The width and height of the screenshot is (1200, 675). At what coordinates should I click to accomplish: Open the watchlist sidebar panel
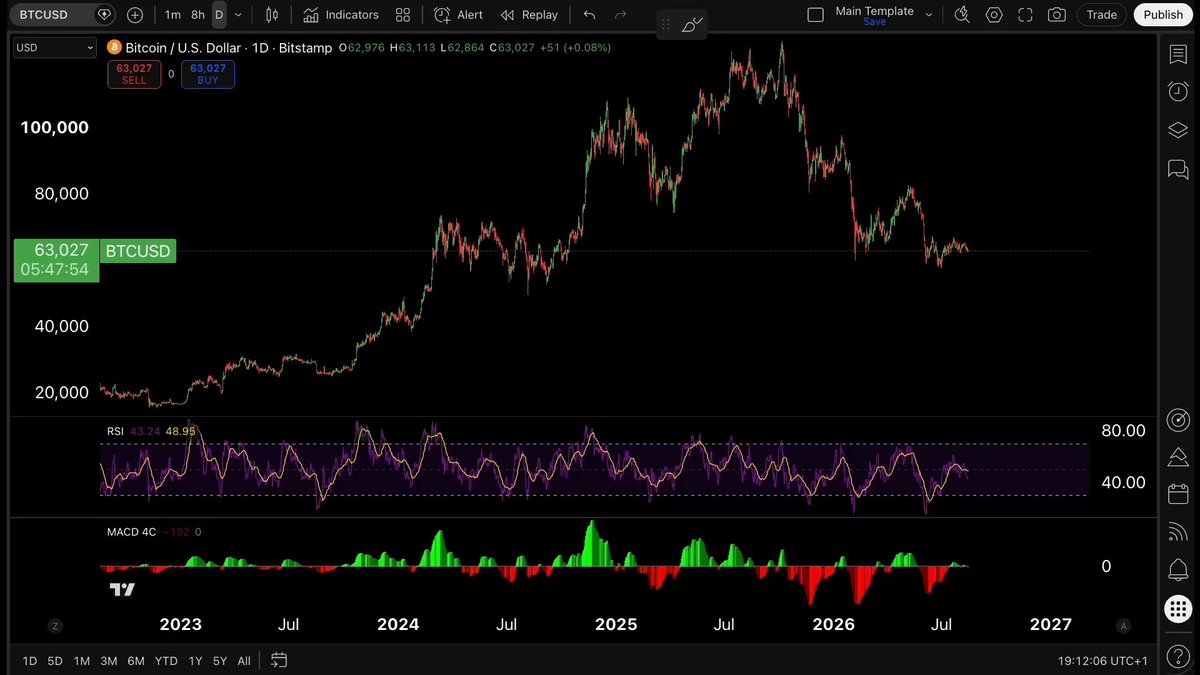pyautogui.click(x=1178, y=53)
